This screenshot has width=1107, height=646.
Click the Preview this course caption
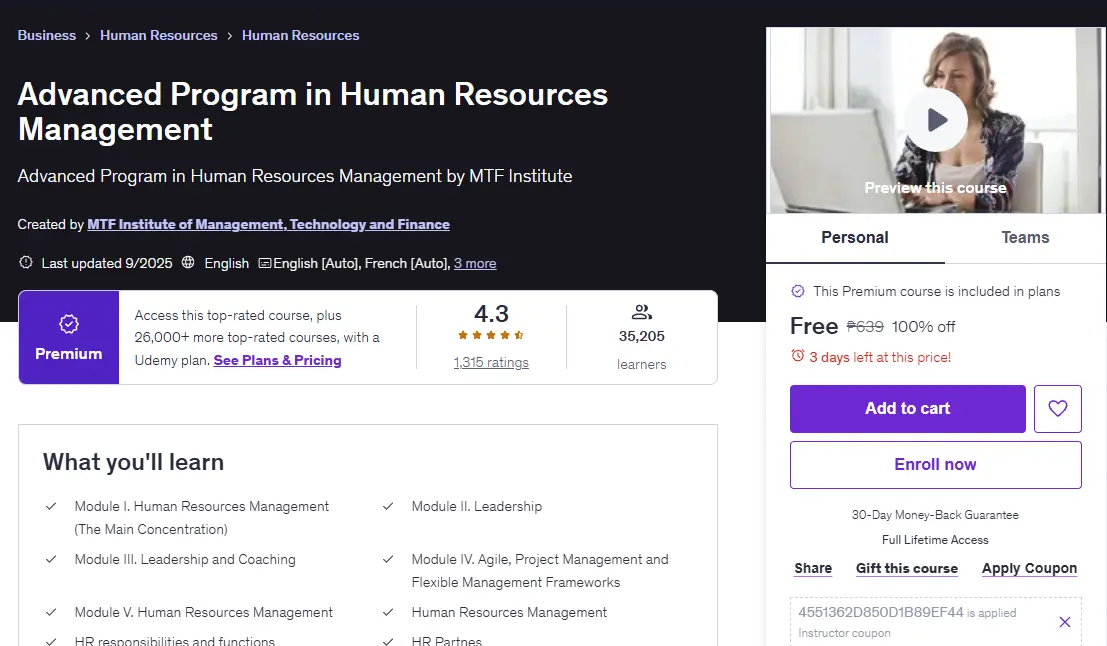935,188
